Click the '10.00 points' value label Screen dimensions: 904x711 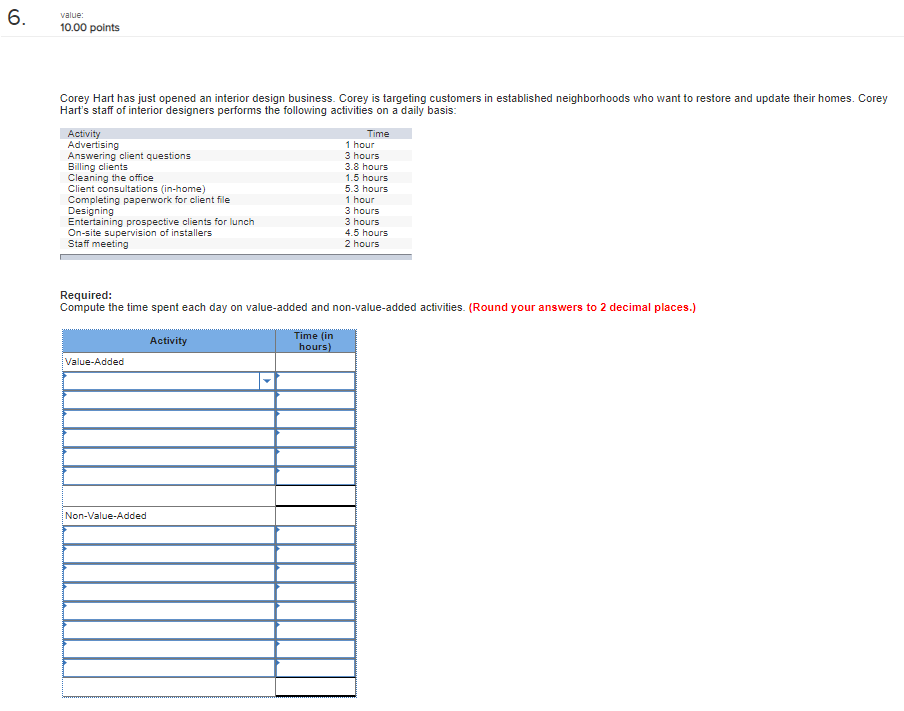coord(90,28)
